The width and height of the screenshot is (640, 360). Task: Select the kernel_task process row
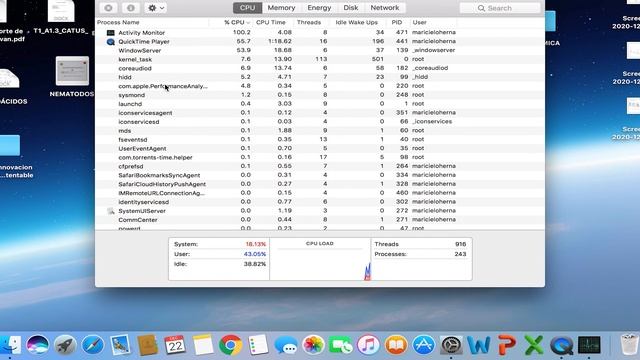point(320,59)
